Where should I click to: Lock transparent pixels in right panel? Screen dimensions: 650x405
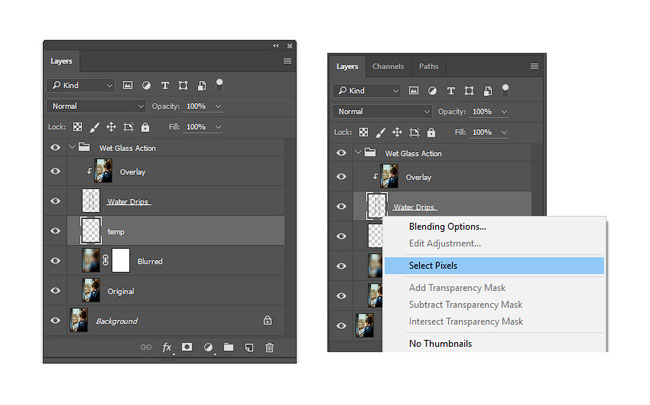click(x=364, y=132)
